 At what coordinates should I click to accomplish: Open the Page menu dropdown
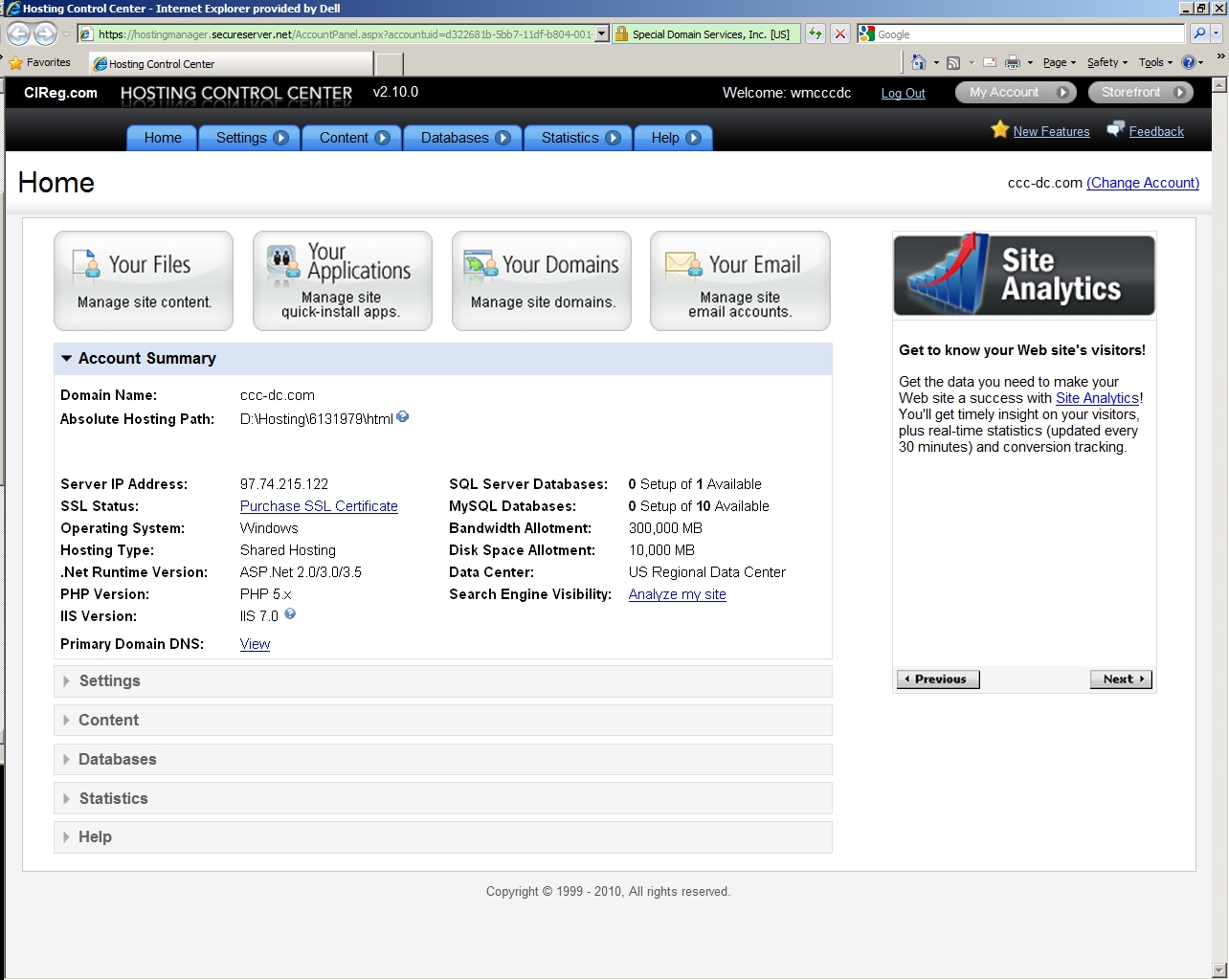pyautogui.click(x=1059, y=62)
